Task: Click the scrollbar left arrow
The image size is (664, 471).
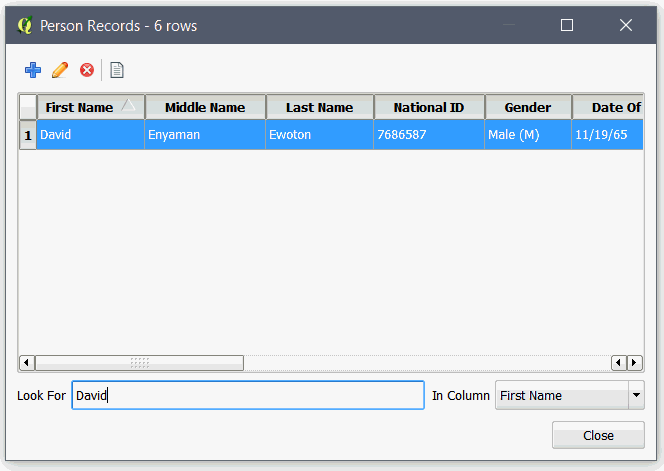Action: 27,363
